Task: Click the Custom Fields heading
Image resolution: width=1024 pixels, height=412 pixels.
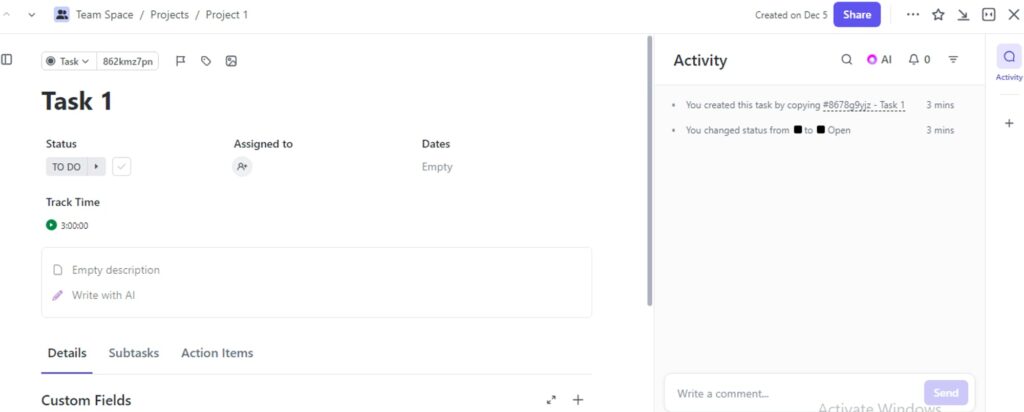Action: coord(86,400)
